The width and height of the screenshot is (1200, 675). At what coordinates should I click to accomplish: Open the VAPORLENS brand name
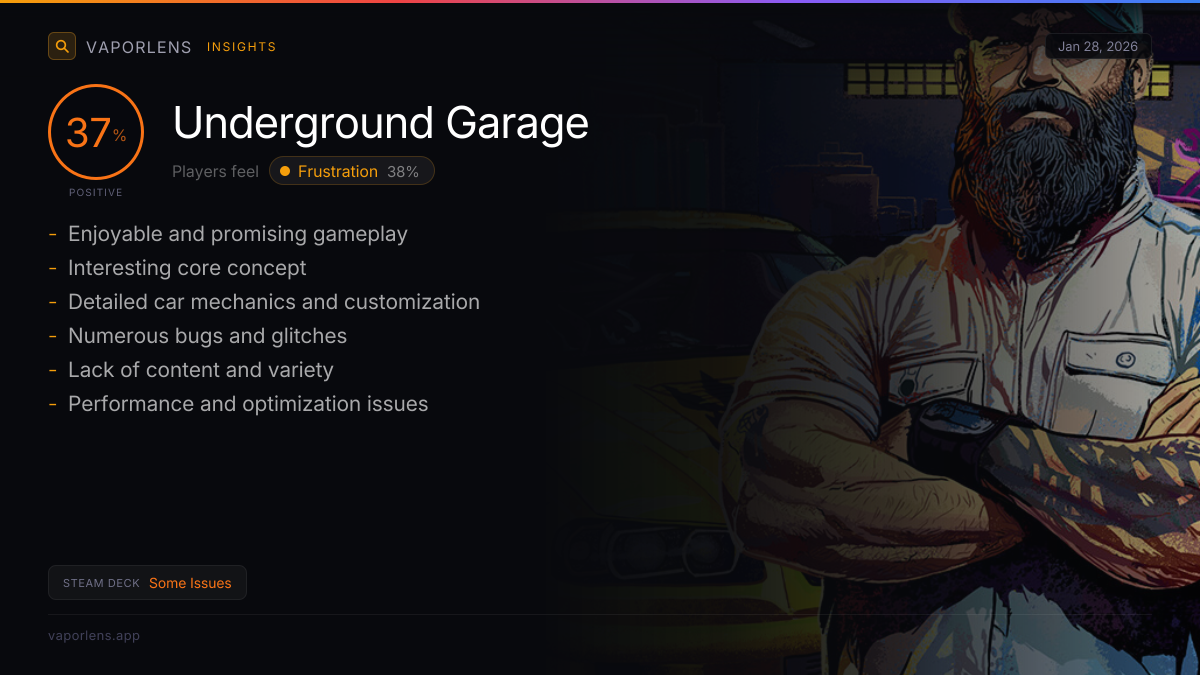click(x=139, y=47)
